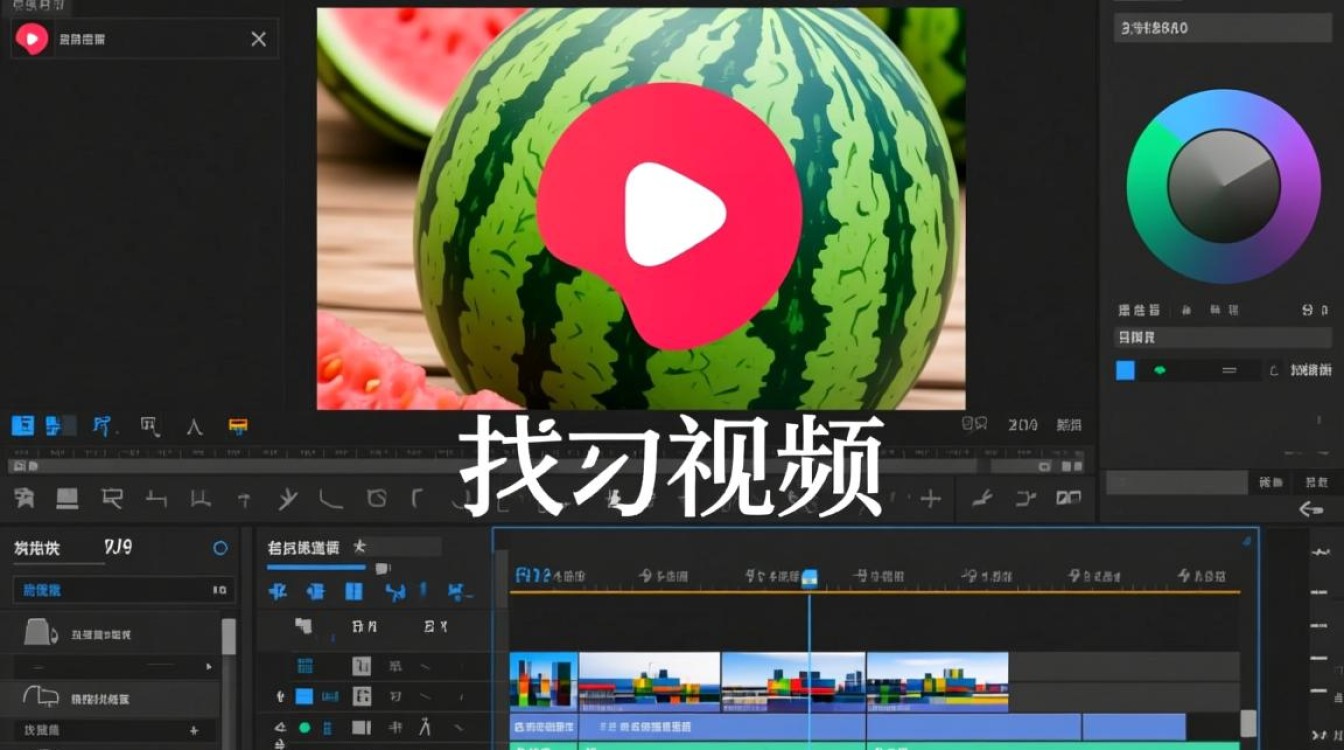The height and width of the screenshot is (750, 1344).
Task: Click the blue two-column layout icon
Action: click(353, 591)
